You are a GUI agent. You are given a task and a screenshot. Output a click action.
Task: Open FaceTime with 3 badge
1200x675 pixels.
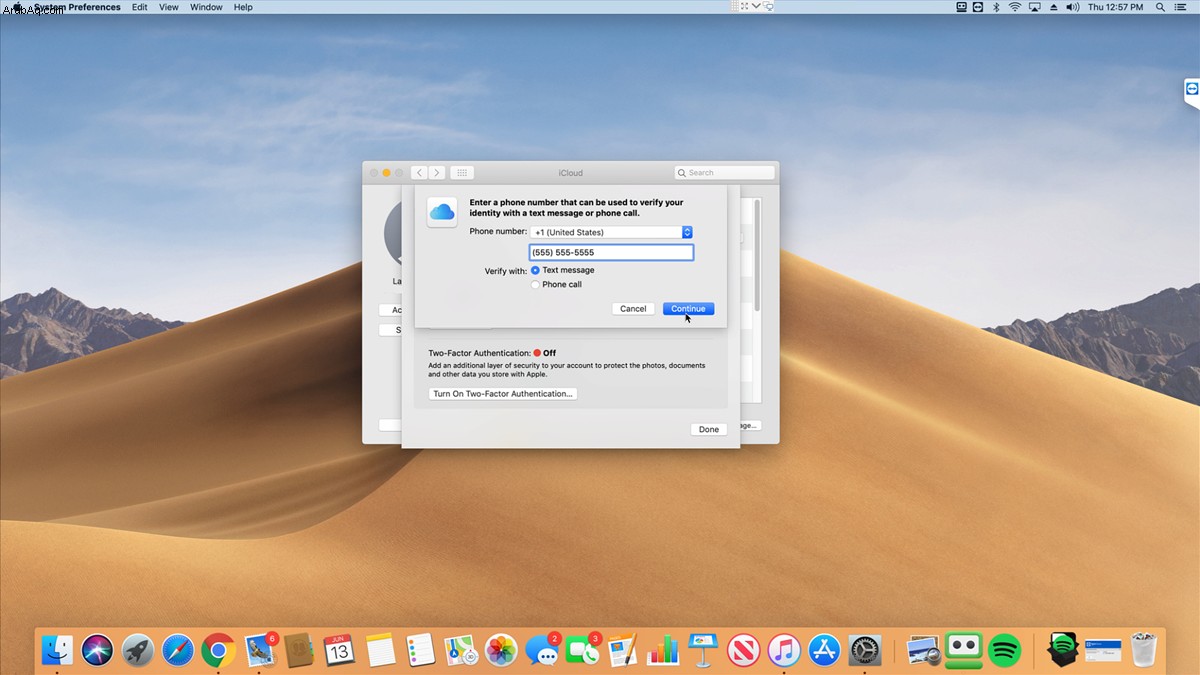pos(583,650)
